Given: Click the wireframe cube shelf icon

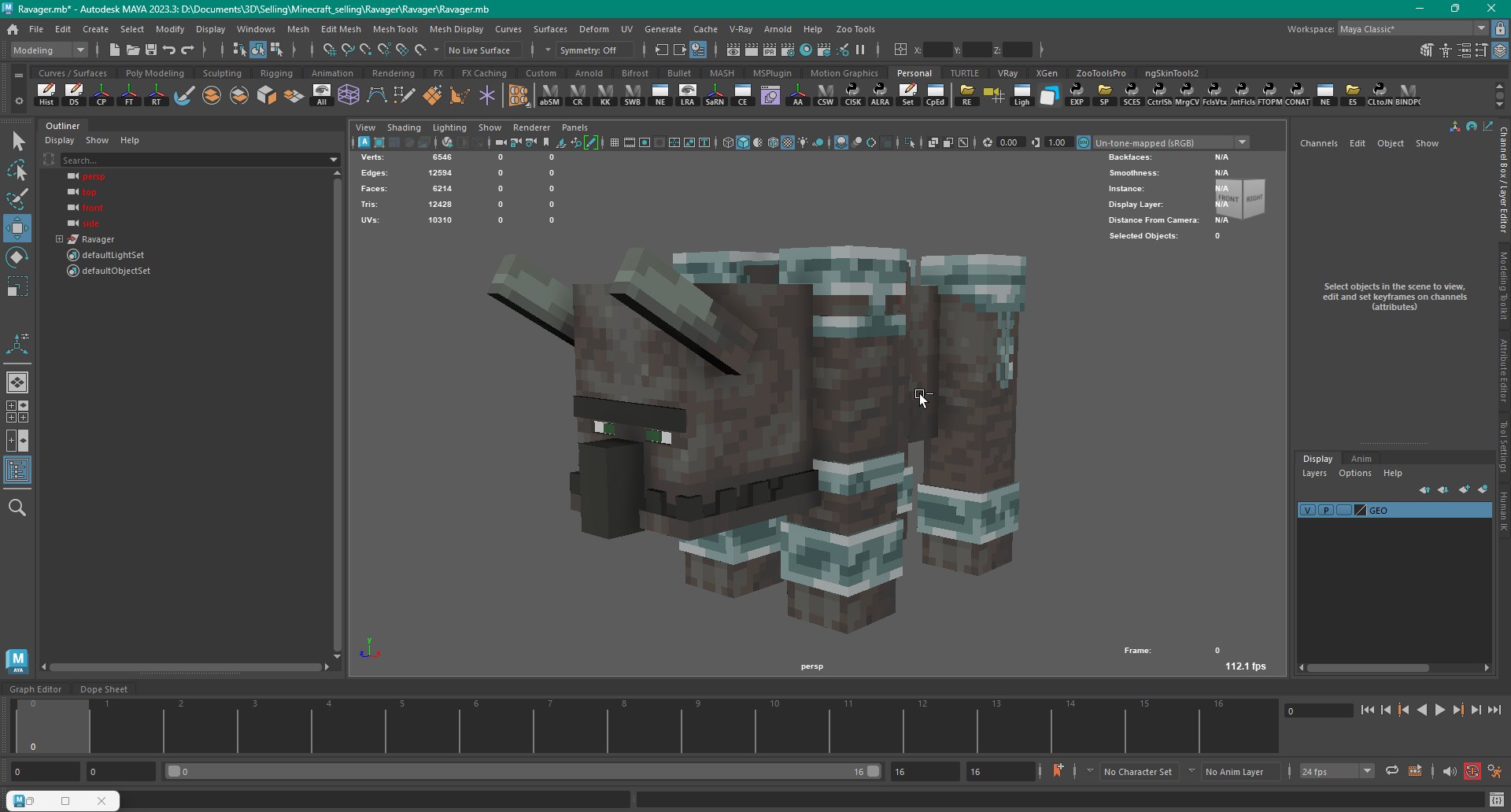Looking at the screenshot, I should click(x=349, y=95).
